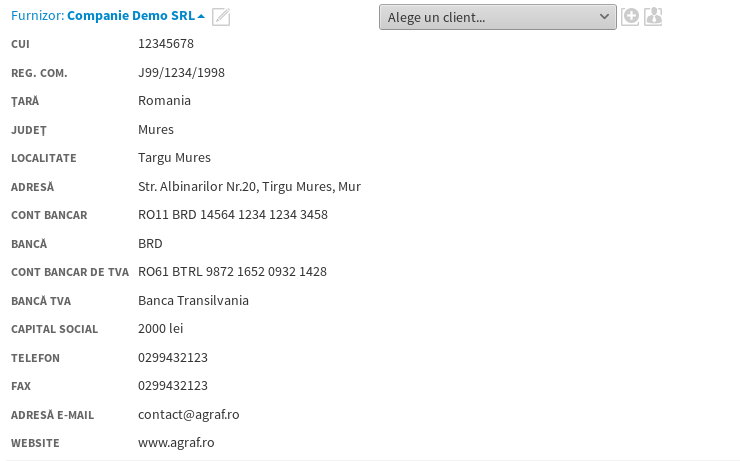Screen dimensions: 740x461
Task: Click the Furnizor label text
Action: pyautogui.click(x=37, y=16)
